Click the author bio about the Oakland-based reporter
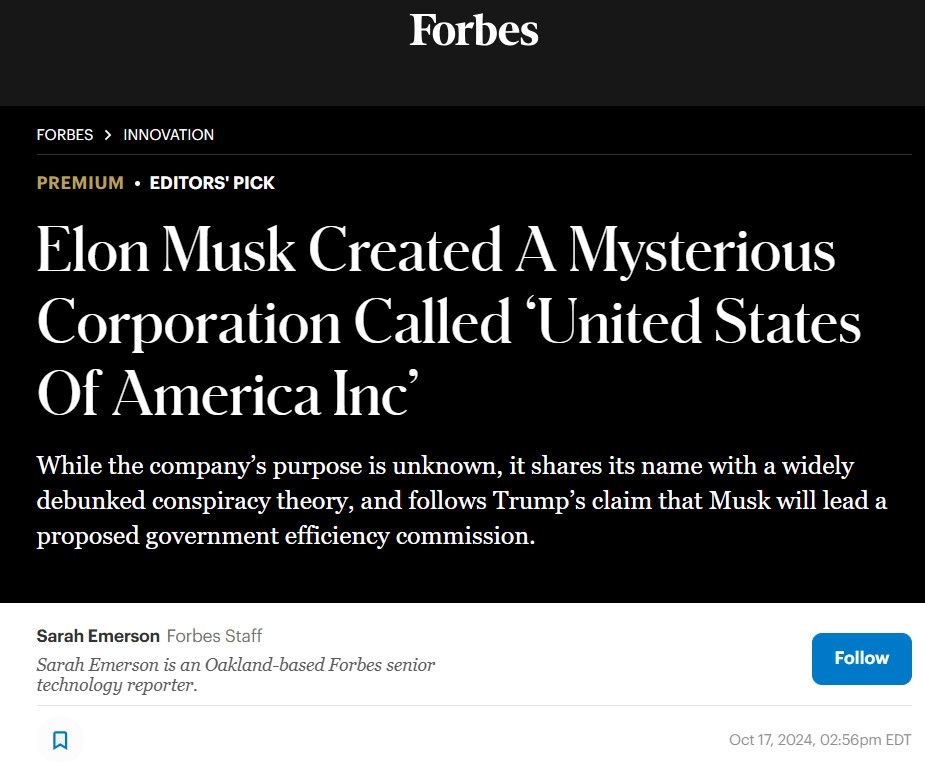 click(x=235, y=675)
